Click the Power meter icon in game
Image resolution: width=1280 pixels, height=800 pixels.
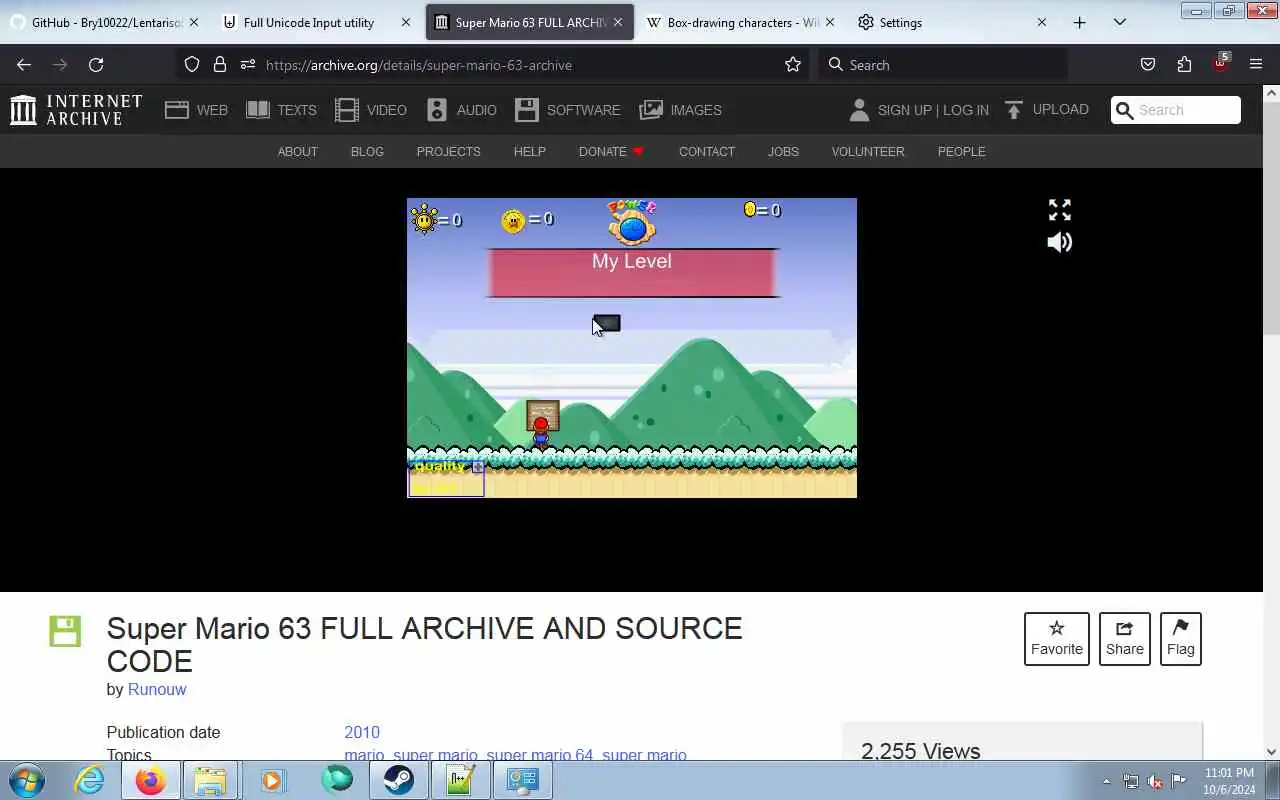pyautogui.click(x=632, y=223)
